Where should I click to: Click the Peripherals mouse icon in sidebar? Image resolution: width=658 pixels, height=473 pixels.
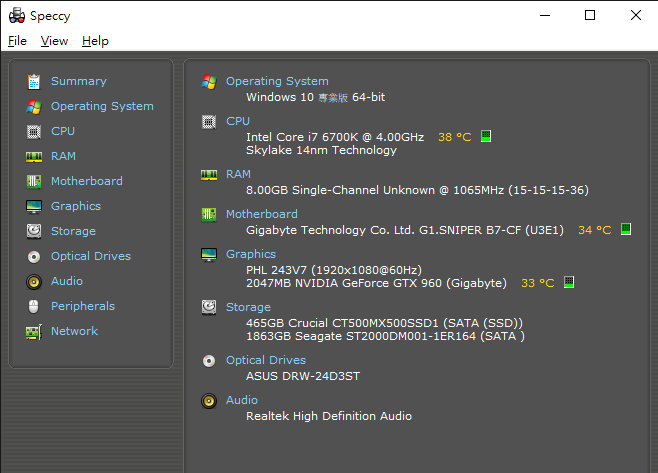[x=34, y=306]
